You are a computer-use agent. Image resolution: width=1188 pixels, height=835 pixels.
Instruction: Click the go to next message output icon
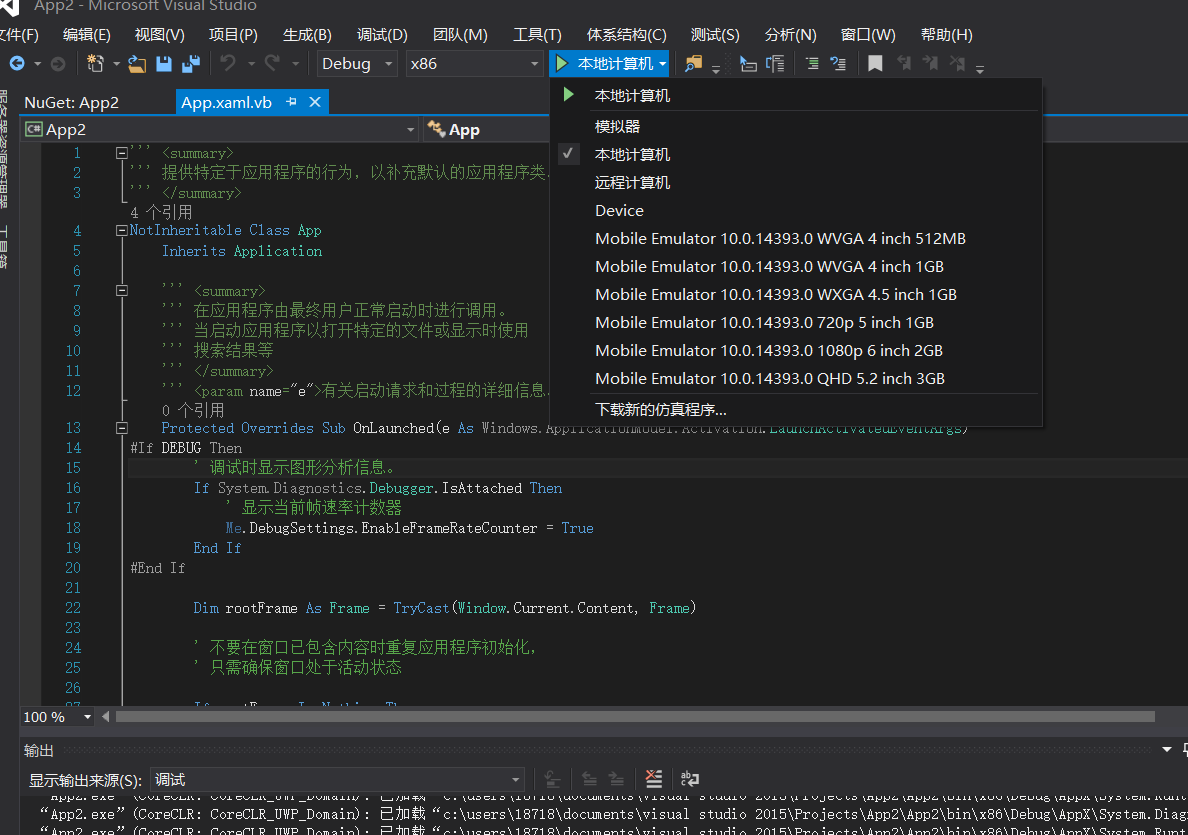(x=617, y=779)
